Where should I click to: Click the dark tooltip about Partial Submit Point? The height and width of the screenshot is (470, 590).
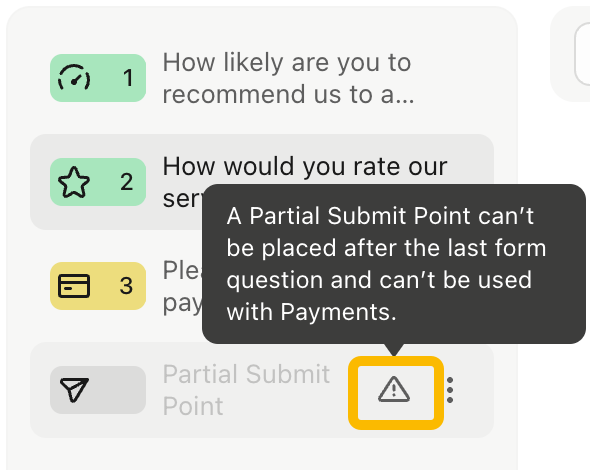394,264
